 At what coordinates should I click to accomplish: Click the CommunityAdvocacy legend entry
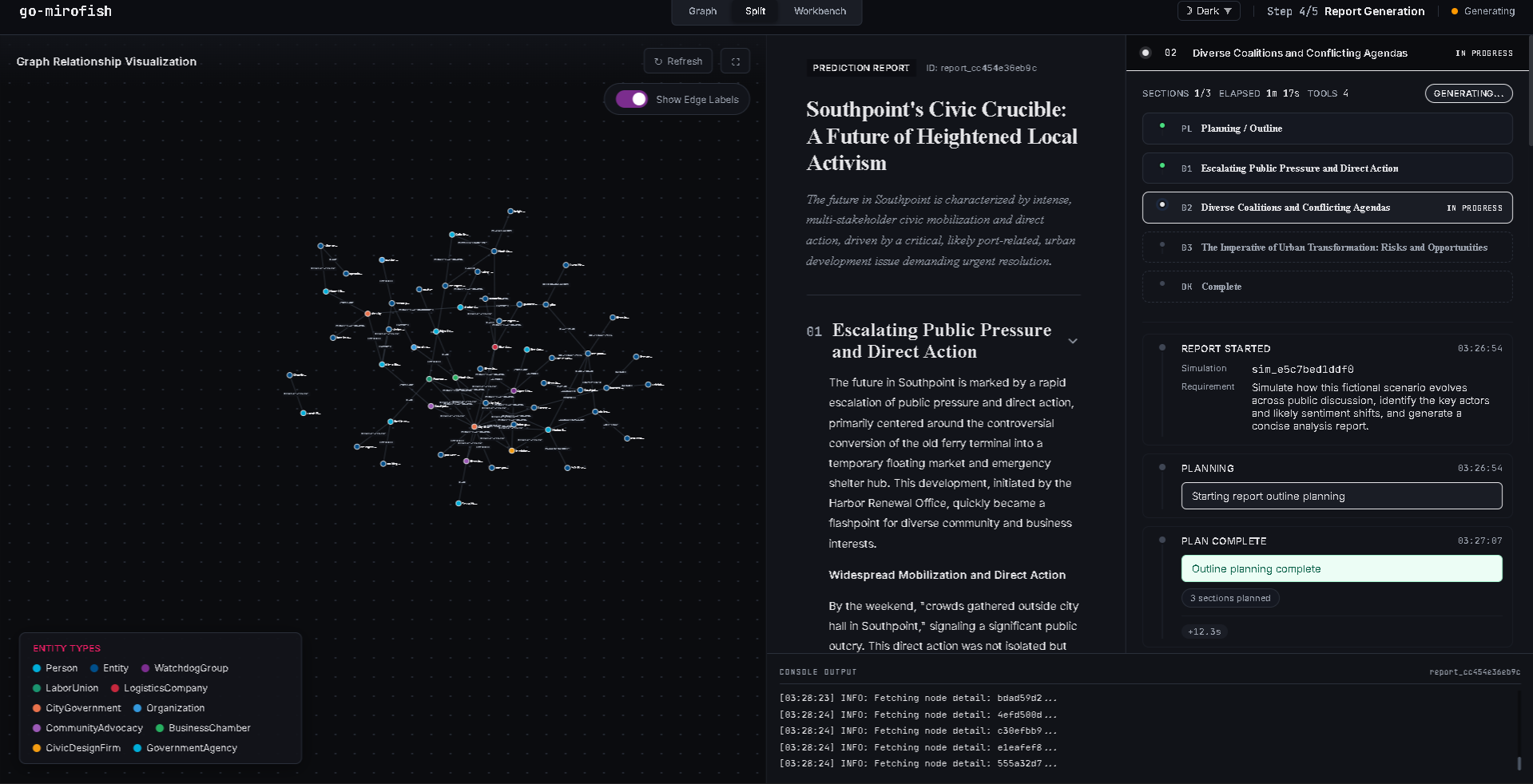(x=88, y=728)
